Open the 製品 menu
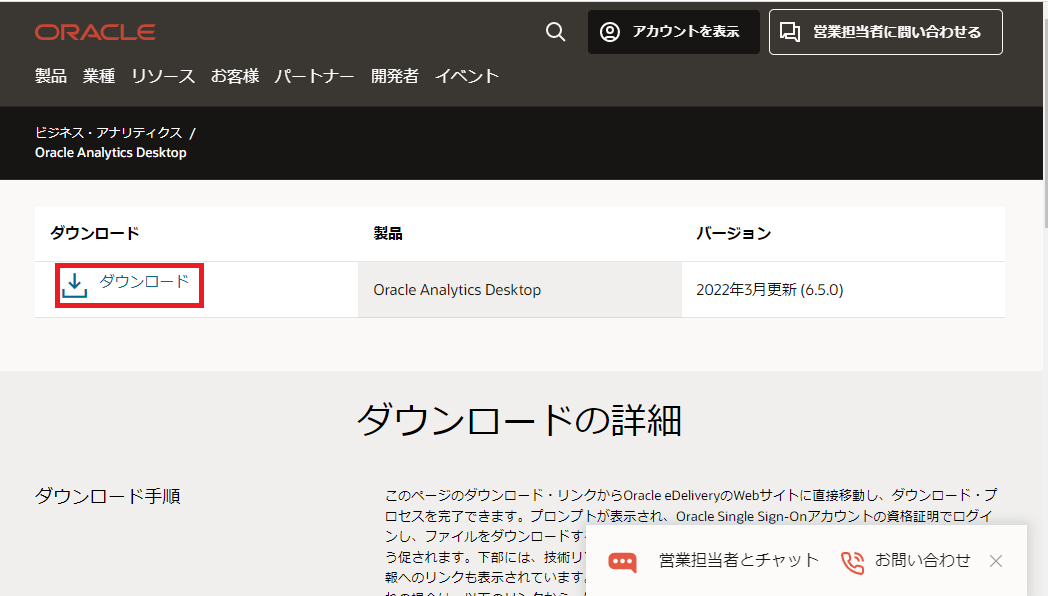This screenshot has height=596, width=1048. 51,75
